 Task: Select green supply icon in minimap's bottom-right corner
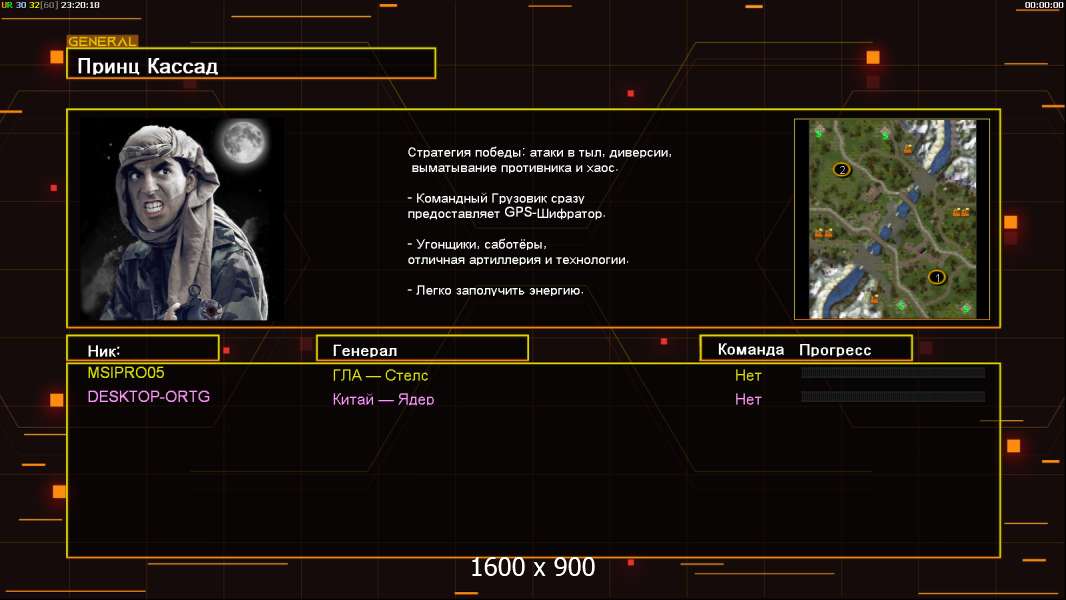coord(965,308)
